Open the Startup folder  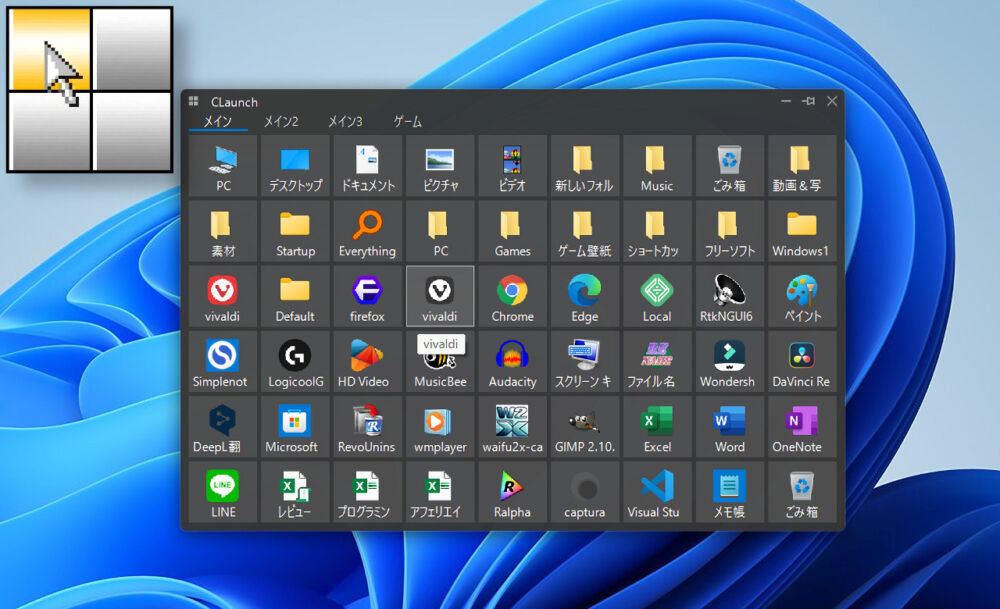click(295, 232)
